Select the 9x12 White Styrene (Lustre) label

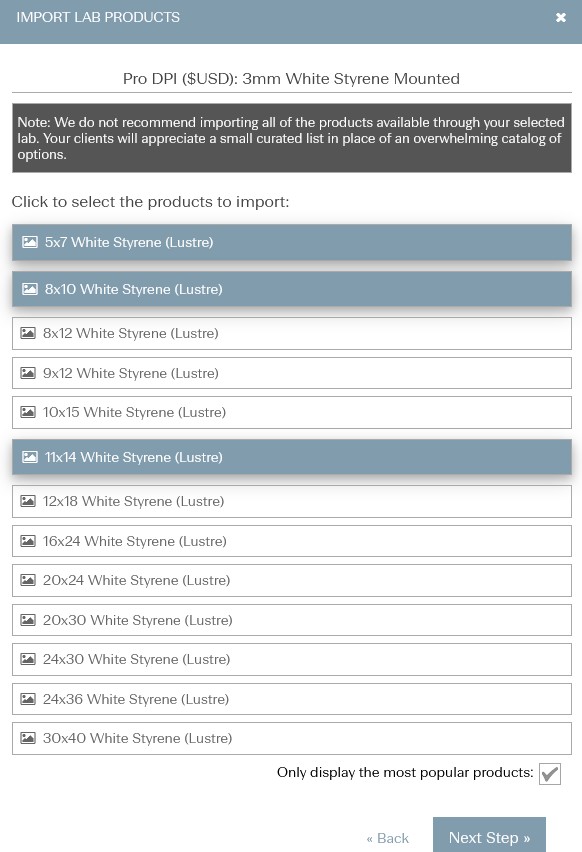tap(131, 373)
